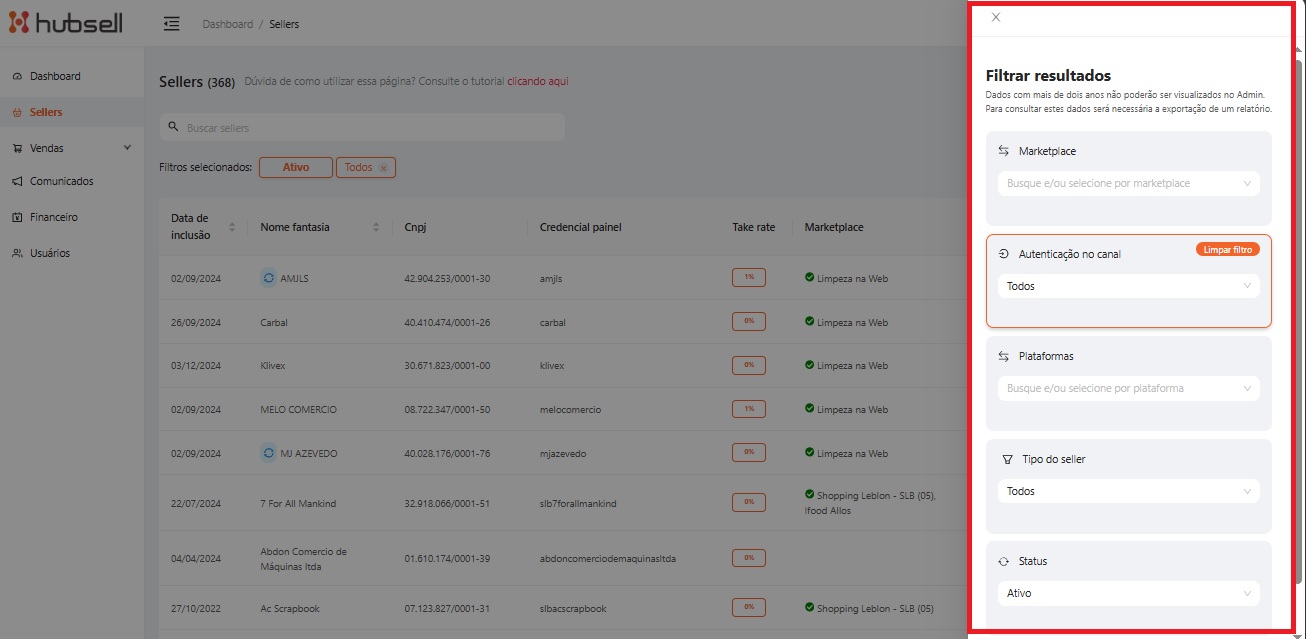Viewport: 1306px width, 639px height.
Task: Collapse the sidebar with hamburger icon
Action: (x=172, y=24)
